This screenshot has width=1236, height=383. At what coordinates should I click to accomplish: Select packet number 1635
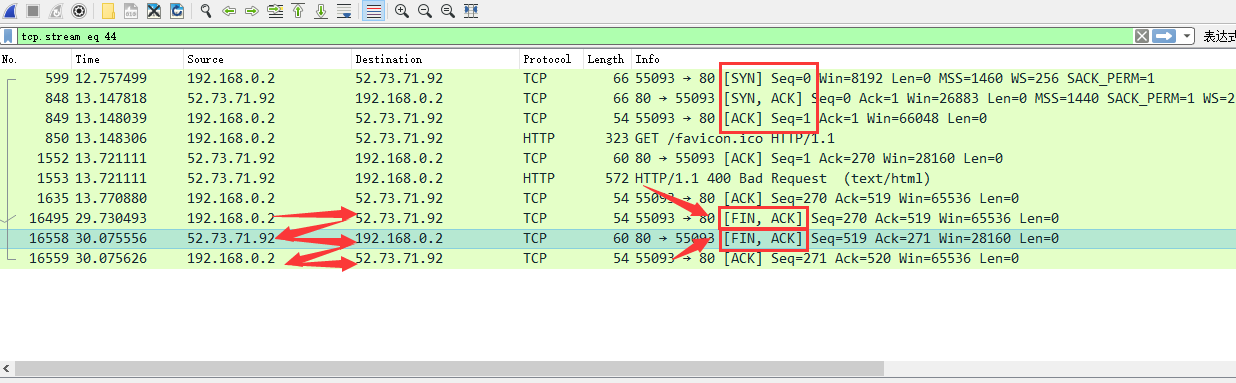pyautogui.click(x=618, y=198)
